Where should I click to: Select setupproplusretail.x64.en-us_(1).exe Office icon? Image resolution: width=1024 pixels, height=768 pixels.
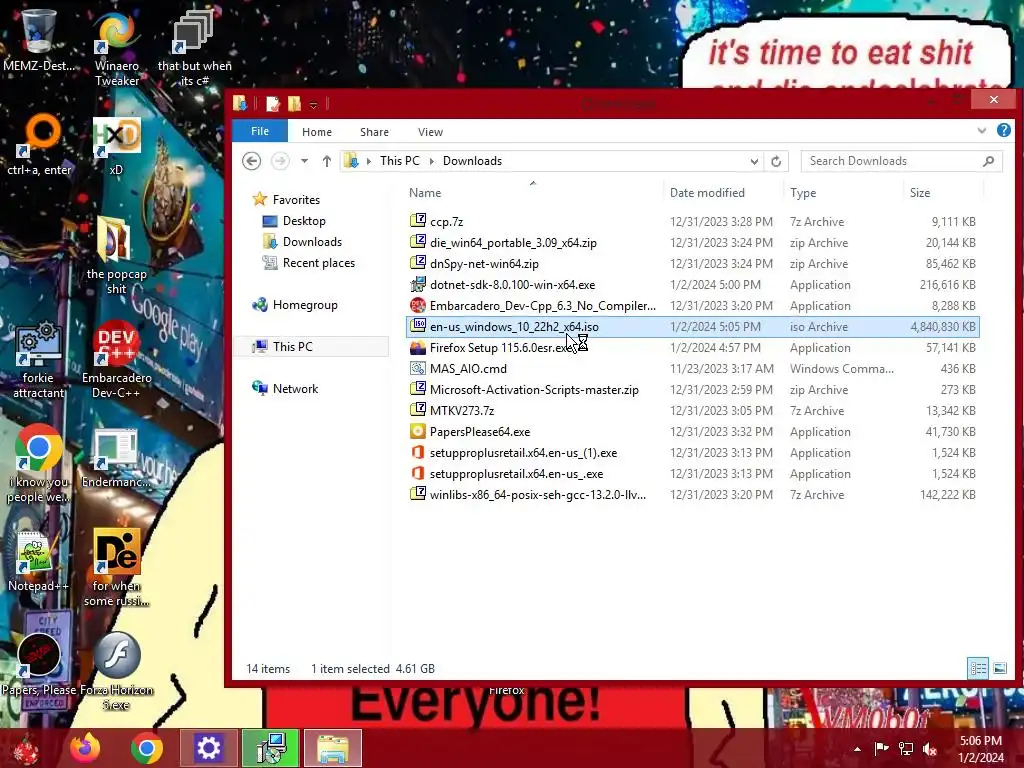(x=418, y=453)
